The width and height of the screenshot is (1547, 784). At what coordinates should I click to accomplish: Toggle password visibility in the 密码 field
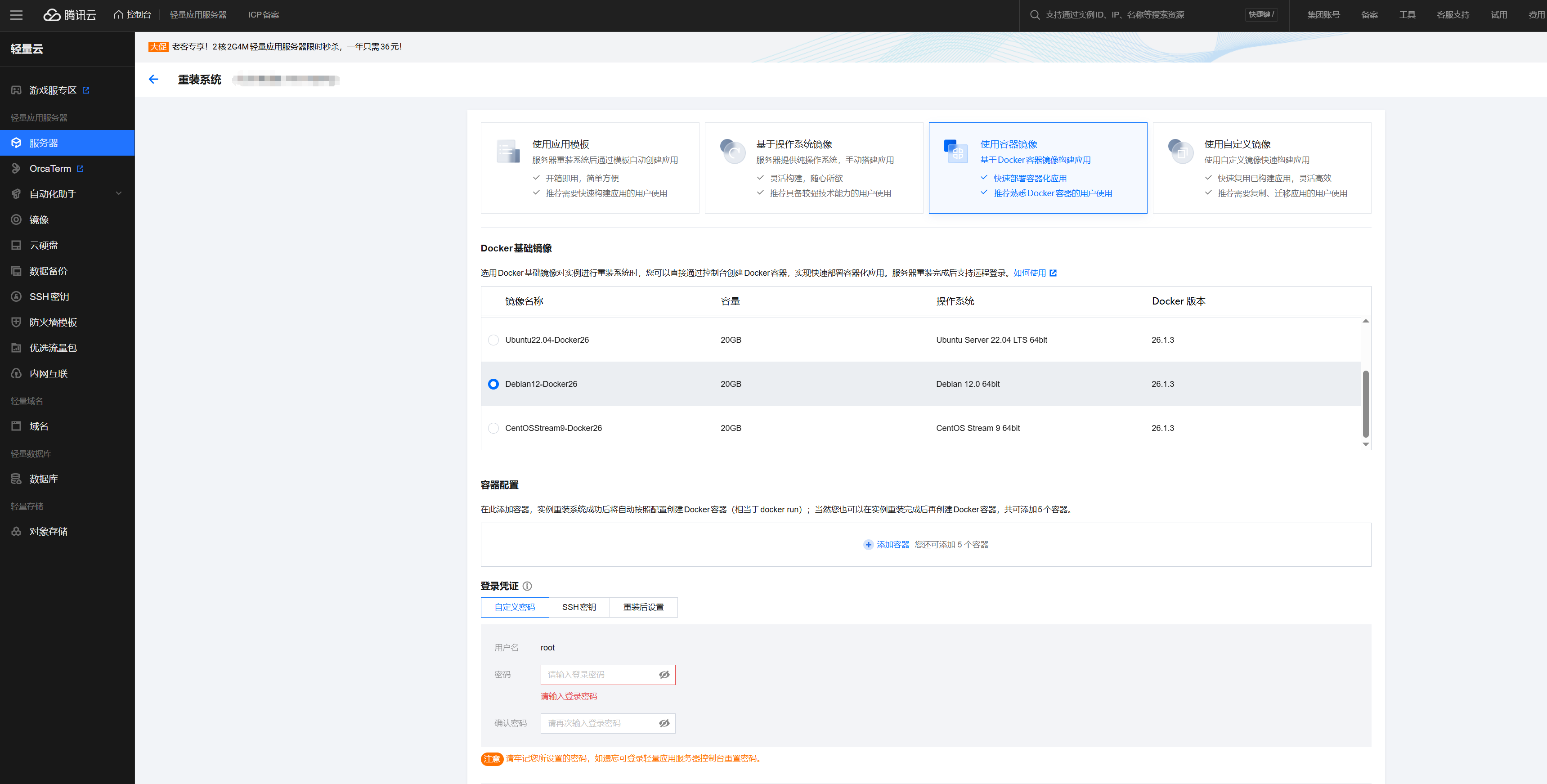click(664, 675)
